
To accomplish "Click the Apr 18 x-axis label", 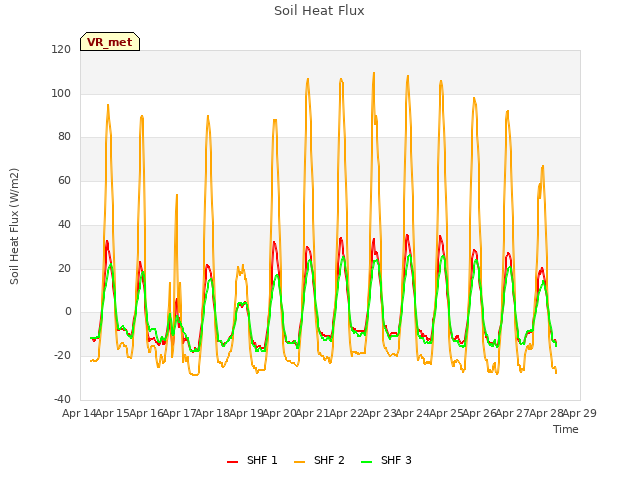I will (213, 413).
